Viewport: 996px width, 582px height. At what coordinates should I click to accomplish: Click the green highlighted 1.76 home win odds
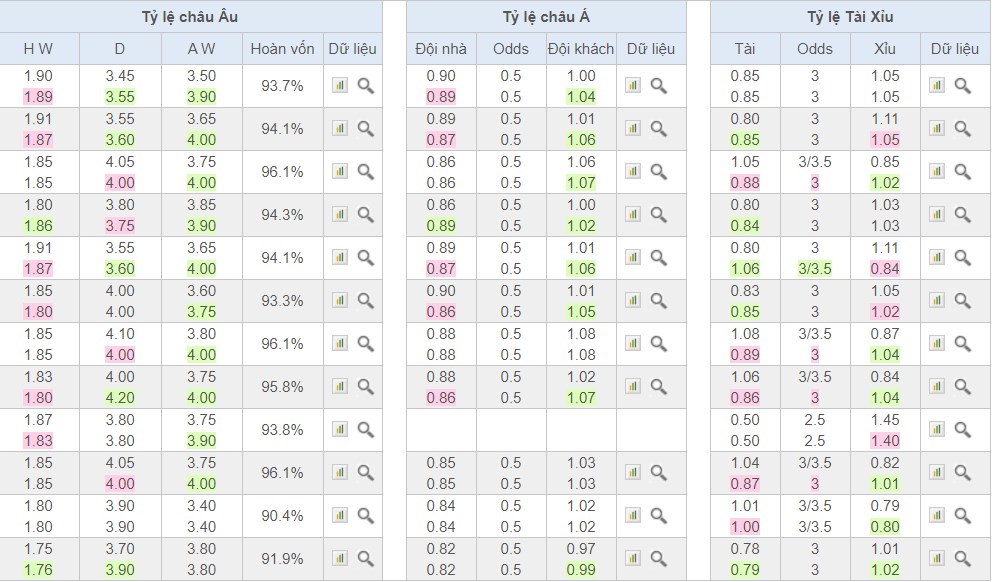coord(38,570)
